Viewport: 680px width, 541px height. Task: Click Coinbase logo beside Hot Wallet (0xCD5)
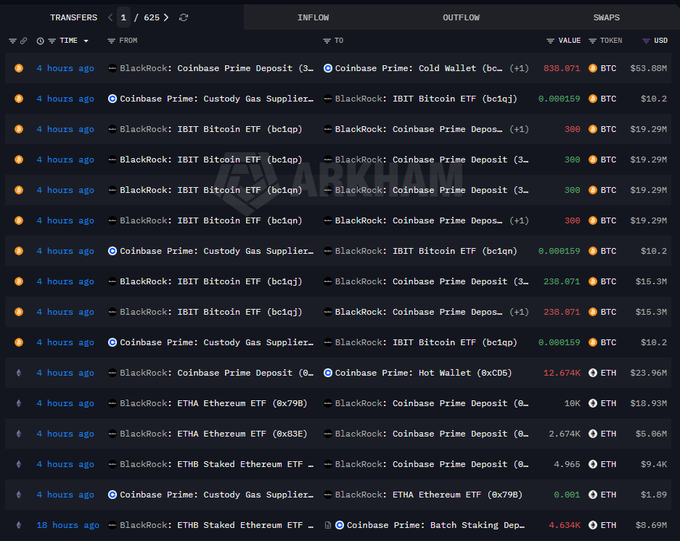coord(328,373)
